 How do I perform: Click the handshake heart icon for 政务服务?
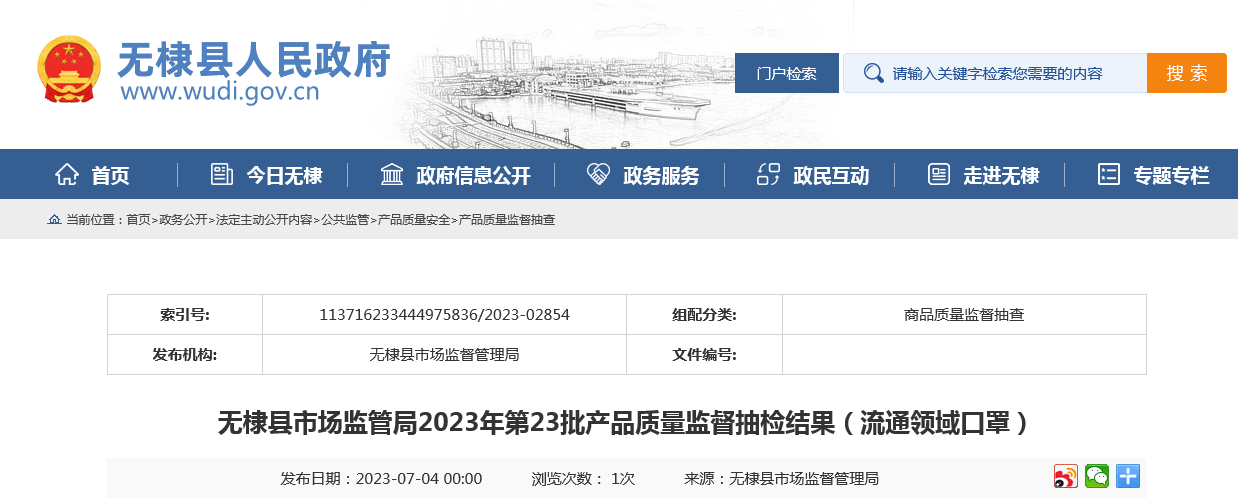coord(598,175)
